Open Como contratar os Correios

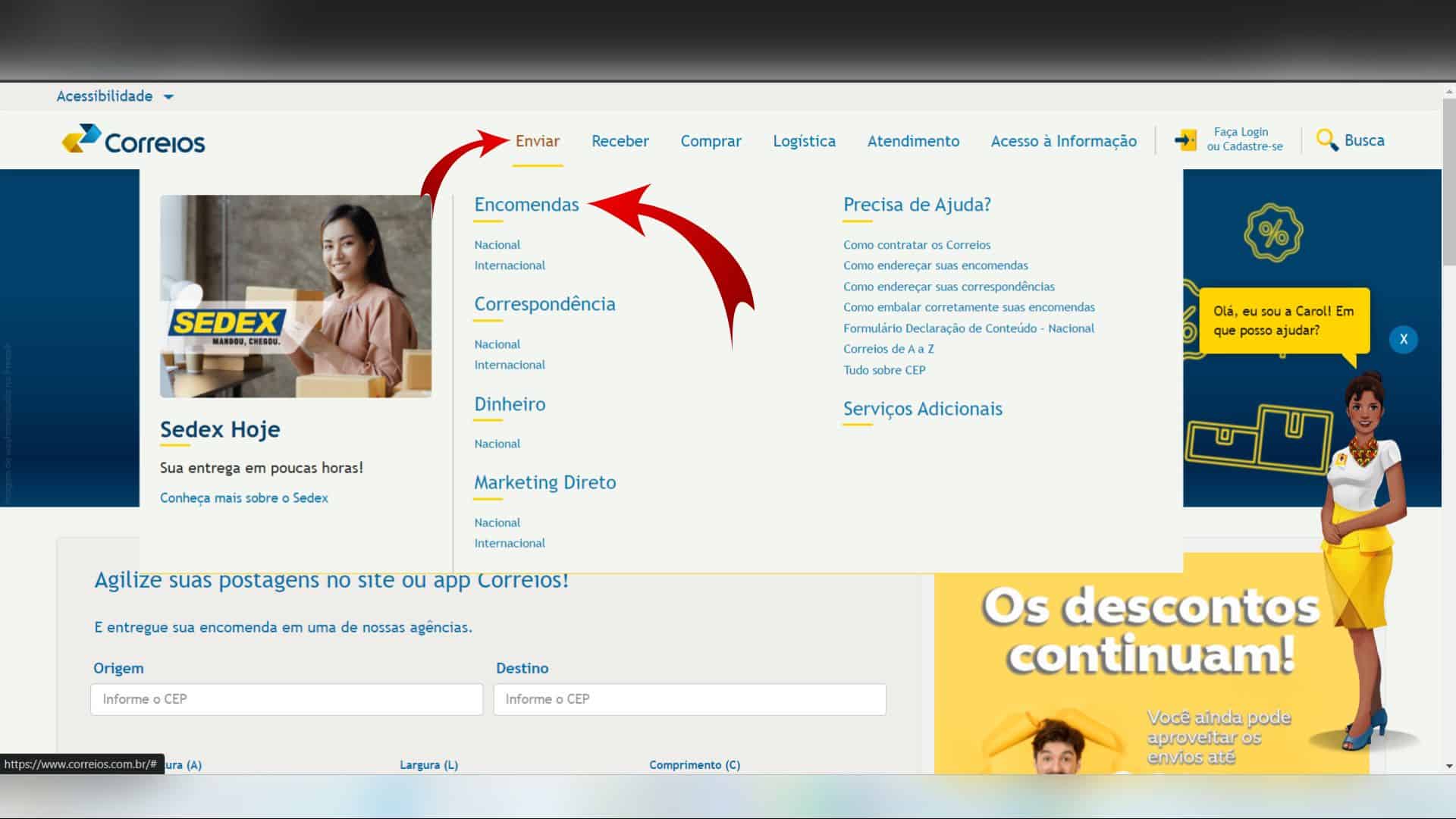(917, 245)
